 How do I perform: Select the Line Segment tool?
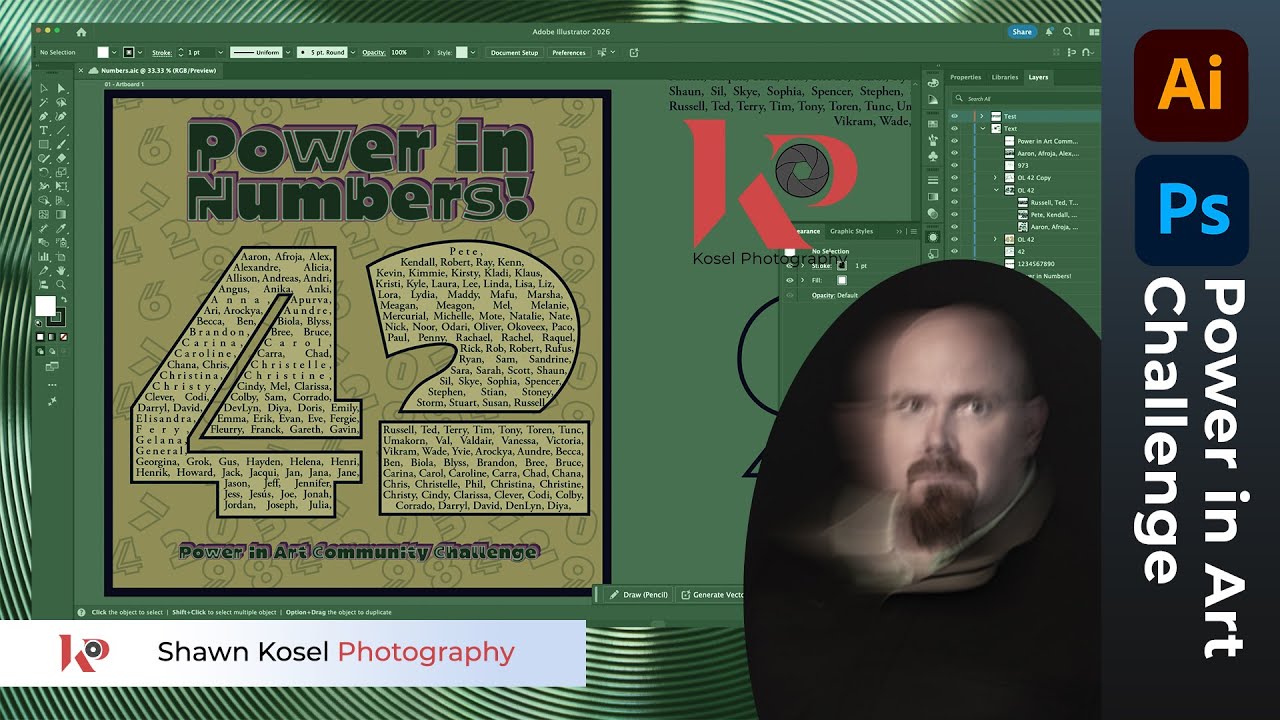[x=62, y=129]
